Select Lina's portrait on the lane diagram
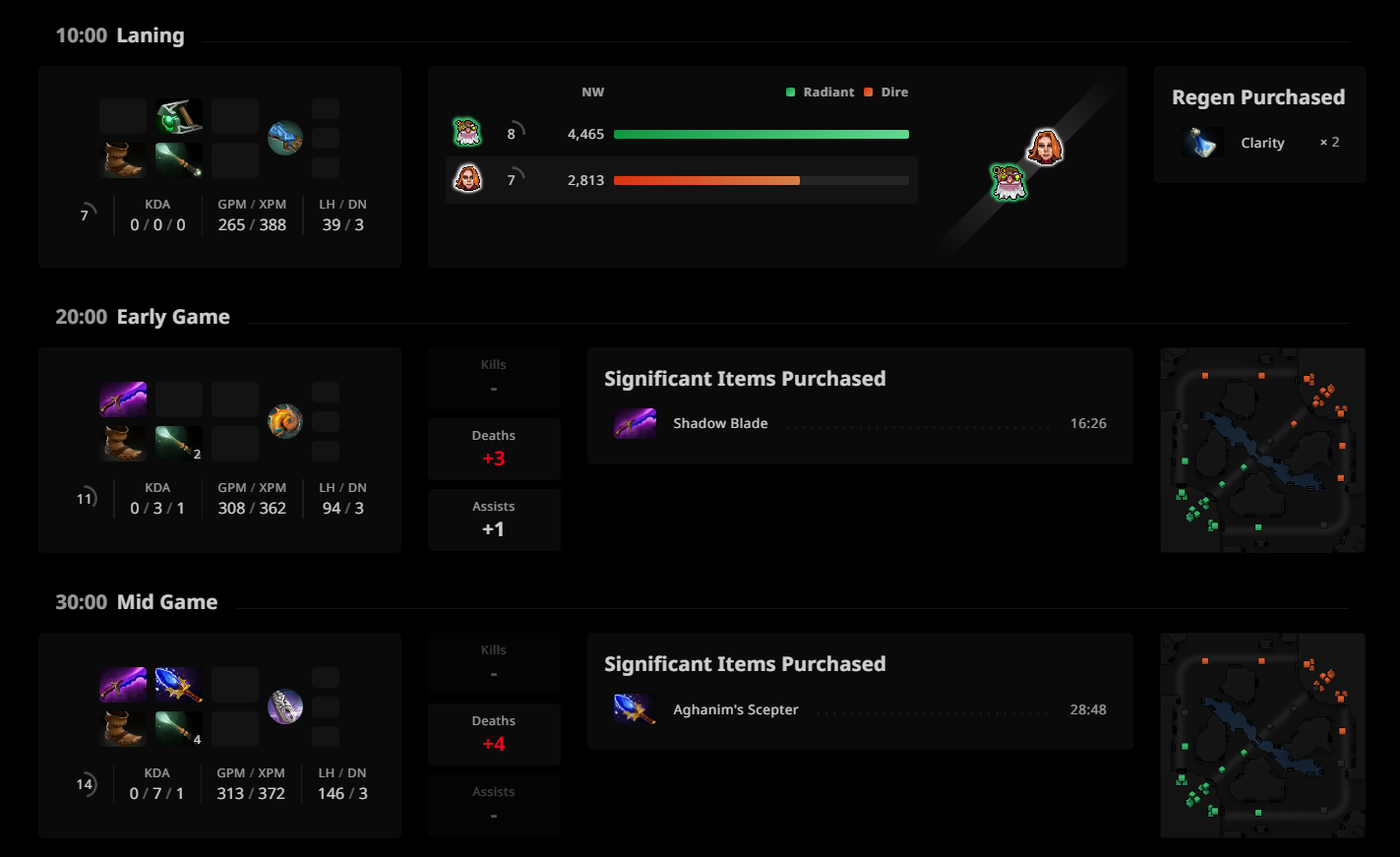The height and width of the screenshot is (857, 1400). (x=1045, y=148)
